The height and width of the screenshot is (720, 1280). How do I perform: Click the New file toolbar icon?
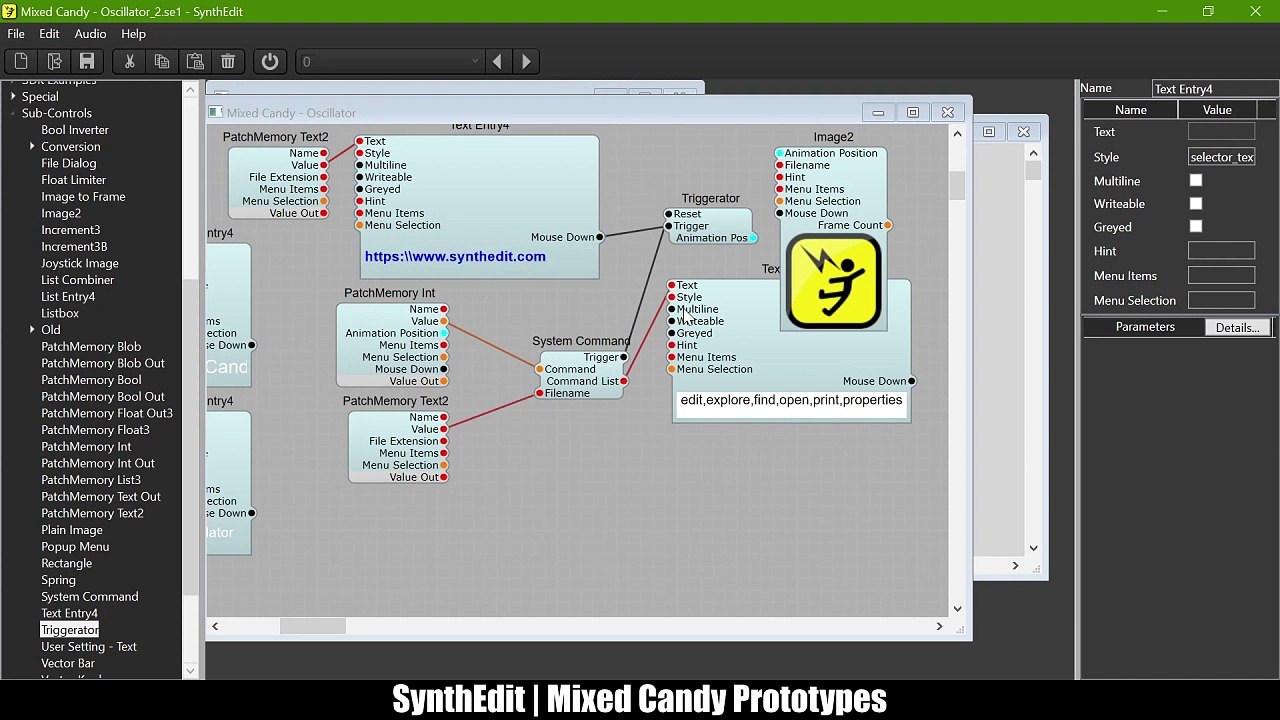coord(21,62)
